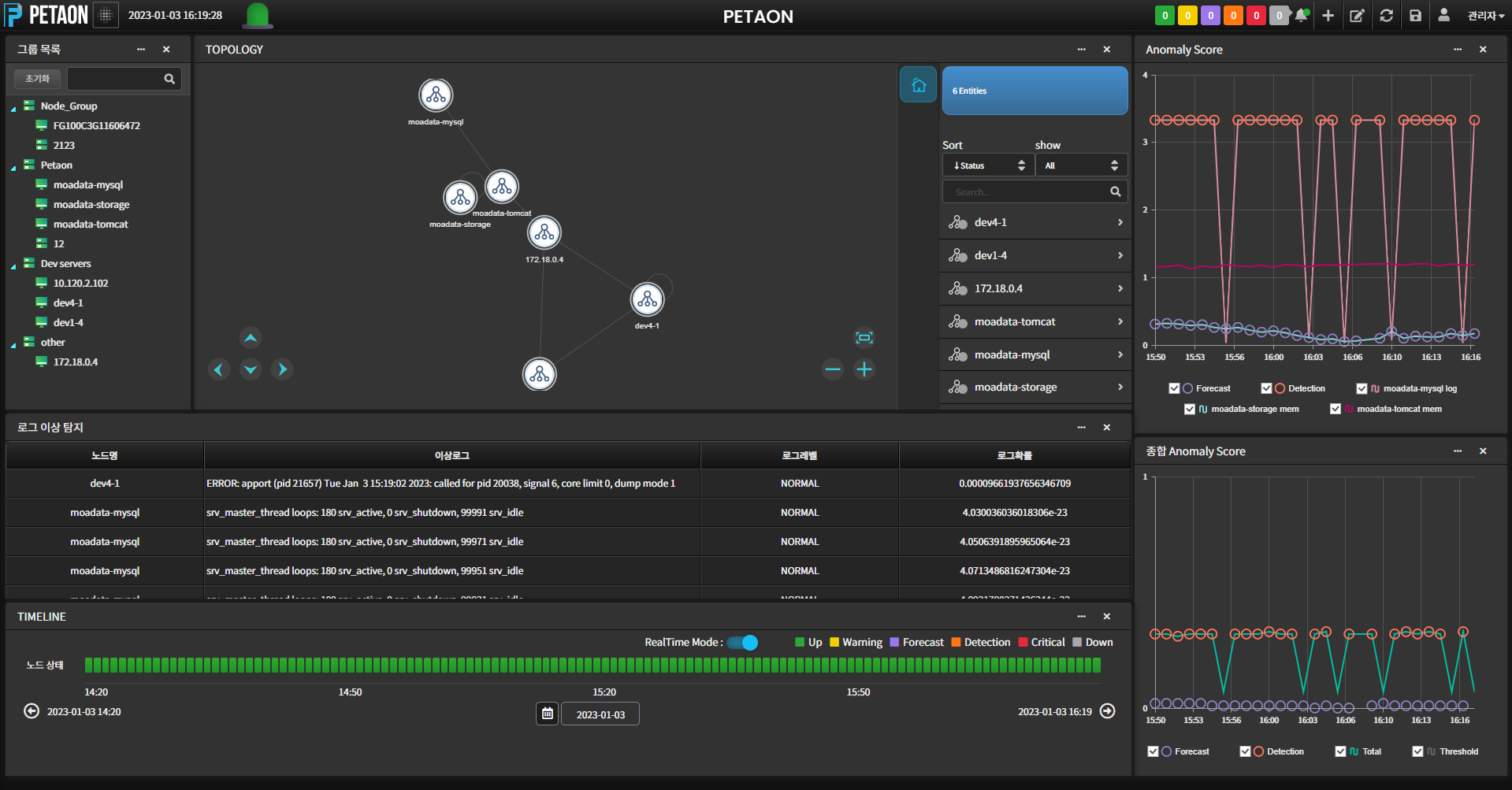Click the purple Forecast counter badge

pyautogui.click(x=1211, y=16)
